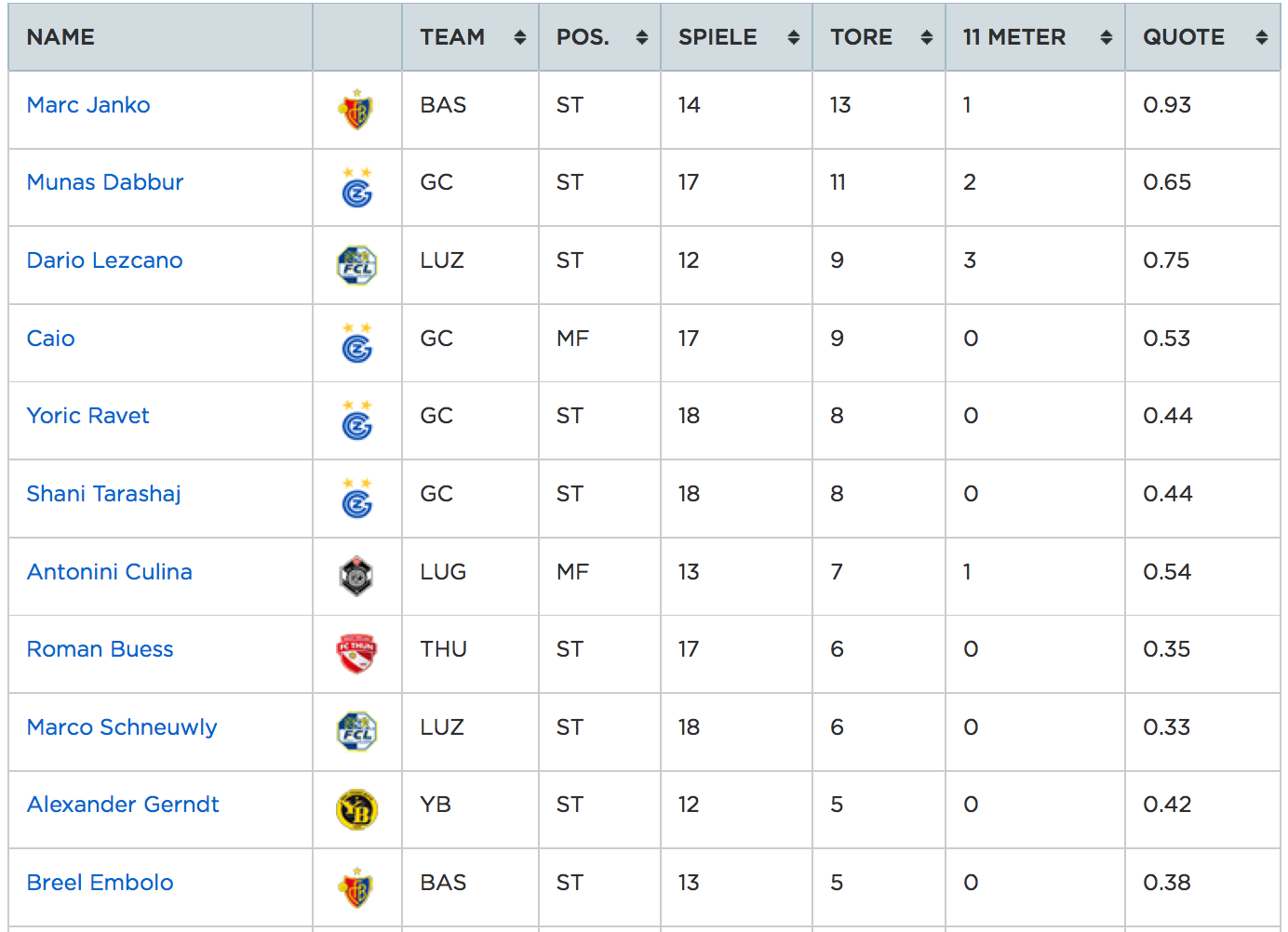Click FC Luzern logo beside Marco Schneuwly
This screenshot has height=932, width=1288.
coord(356,731)
